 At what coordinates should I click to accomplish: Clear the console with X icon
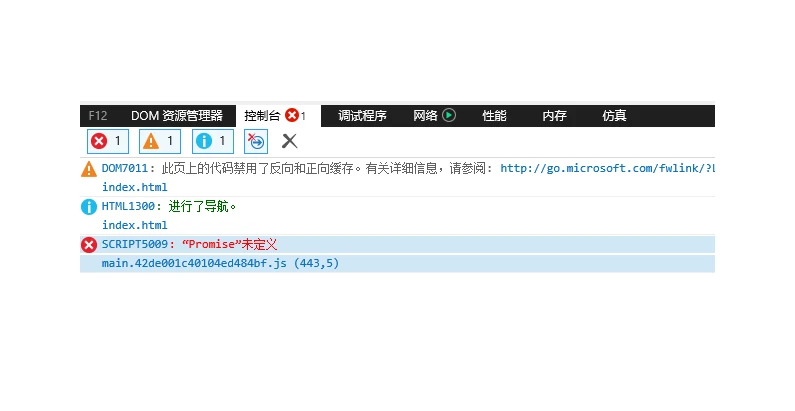coord(290,141)
